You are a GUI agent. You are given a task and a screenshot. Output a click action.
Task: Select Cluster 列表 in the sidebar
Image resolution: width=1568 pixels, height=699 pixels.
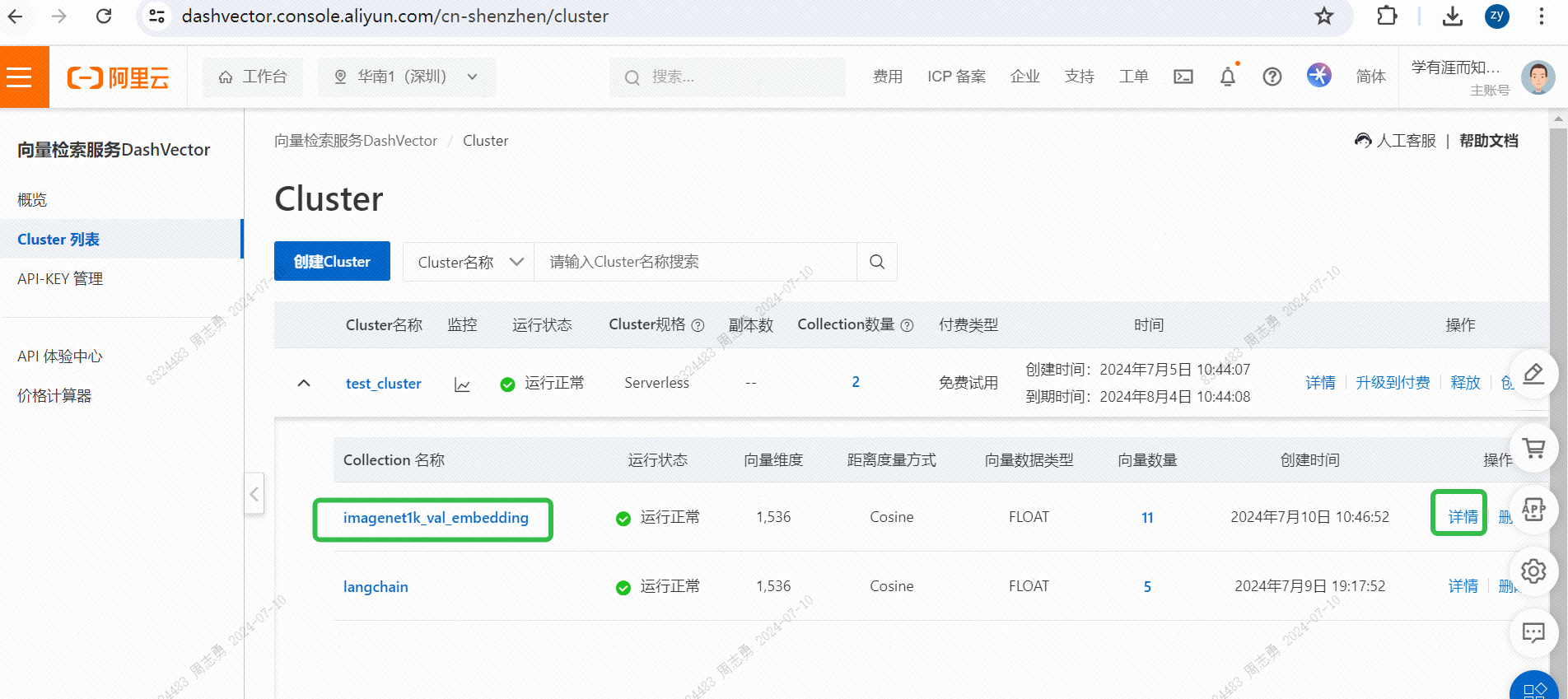point(58,240)
